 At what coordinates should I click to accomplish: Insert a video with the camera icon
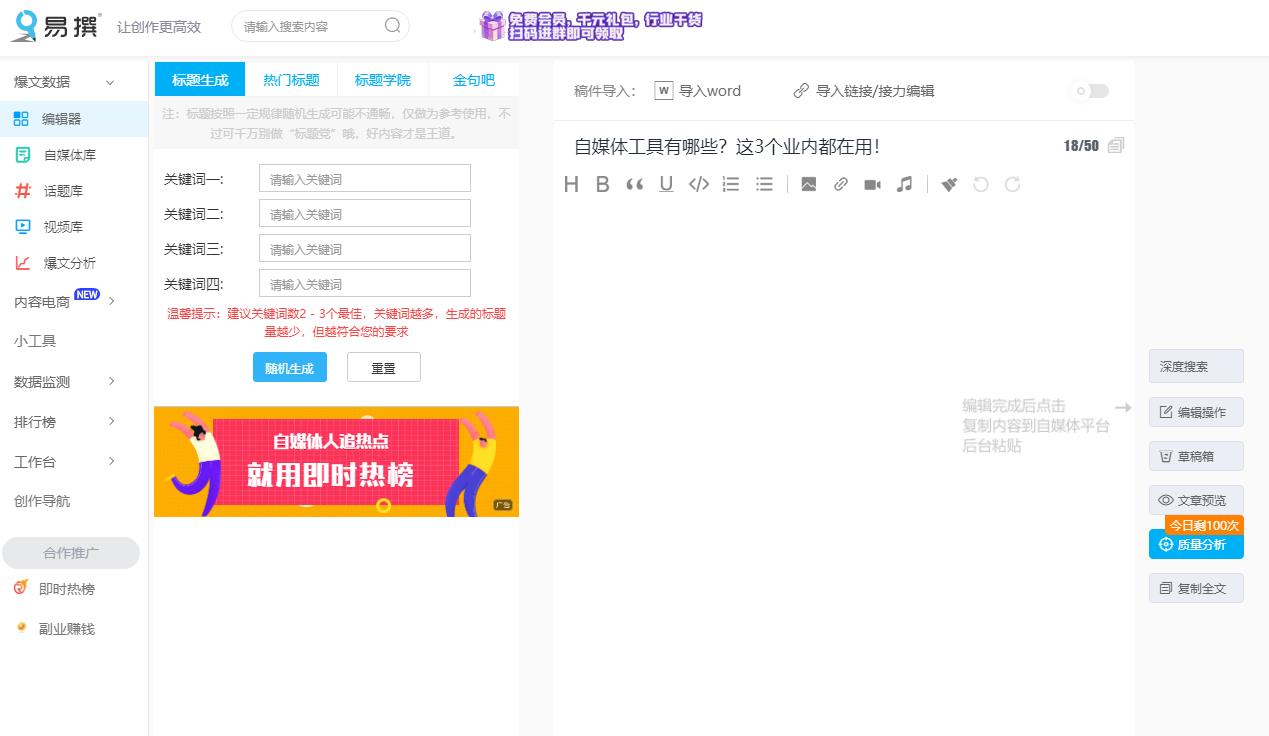pos(871,184)
